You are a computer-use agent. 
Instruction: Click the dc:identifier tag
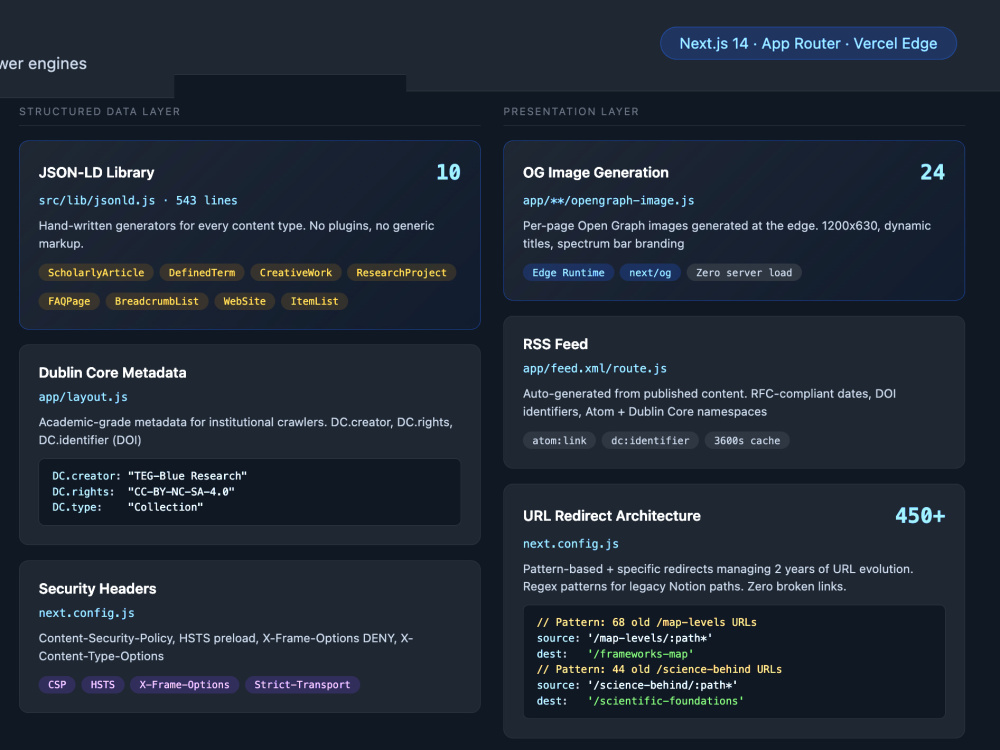[650, 440]
